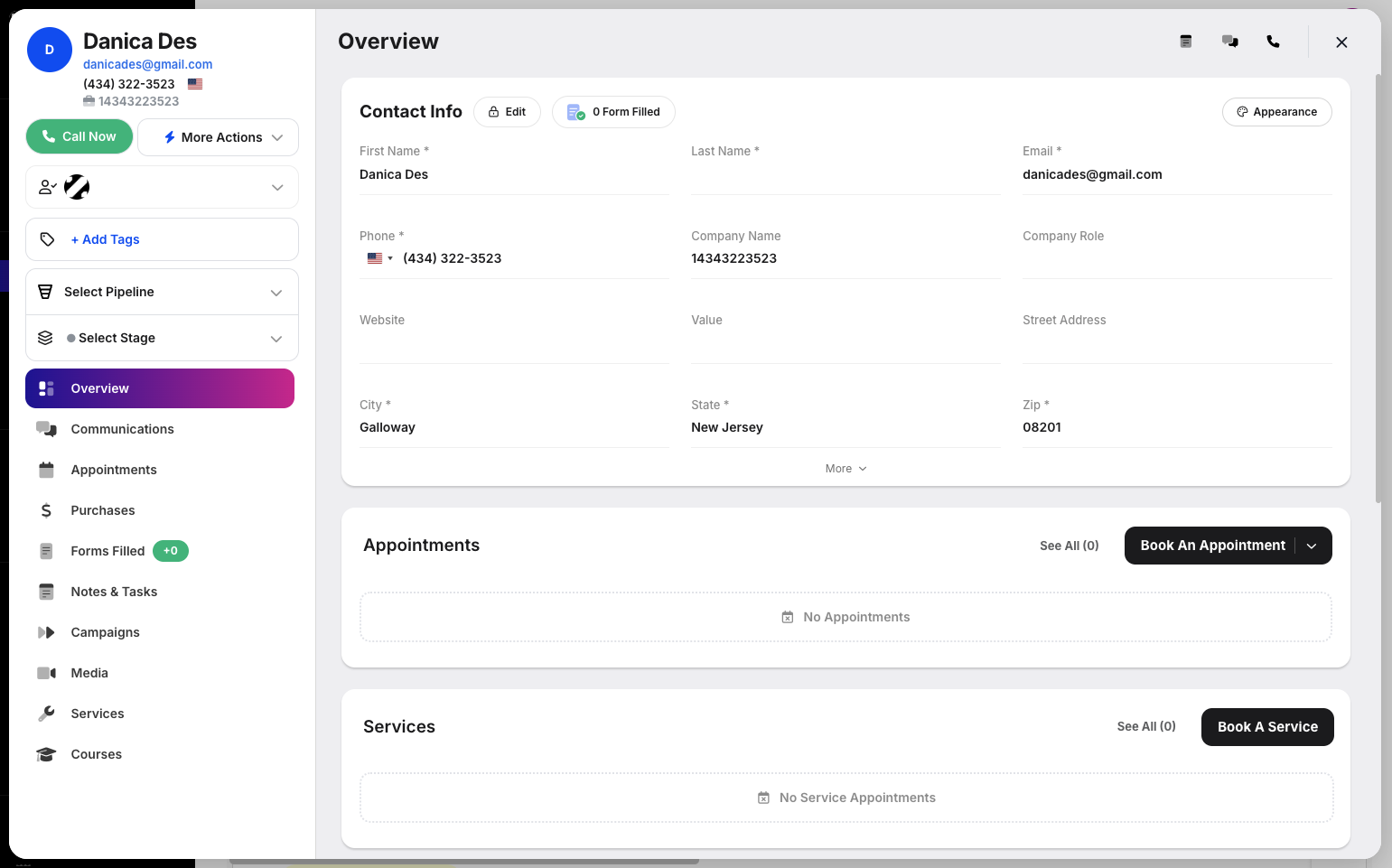Screen dimensions: 1392x868
Task: Expand the More Actions menu
Action: point(218,137)
